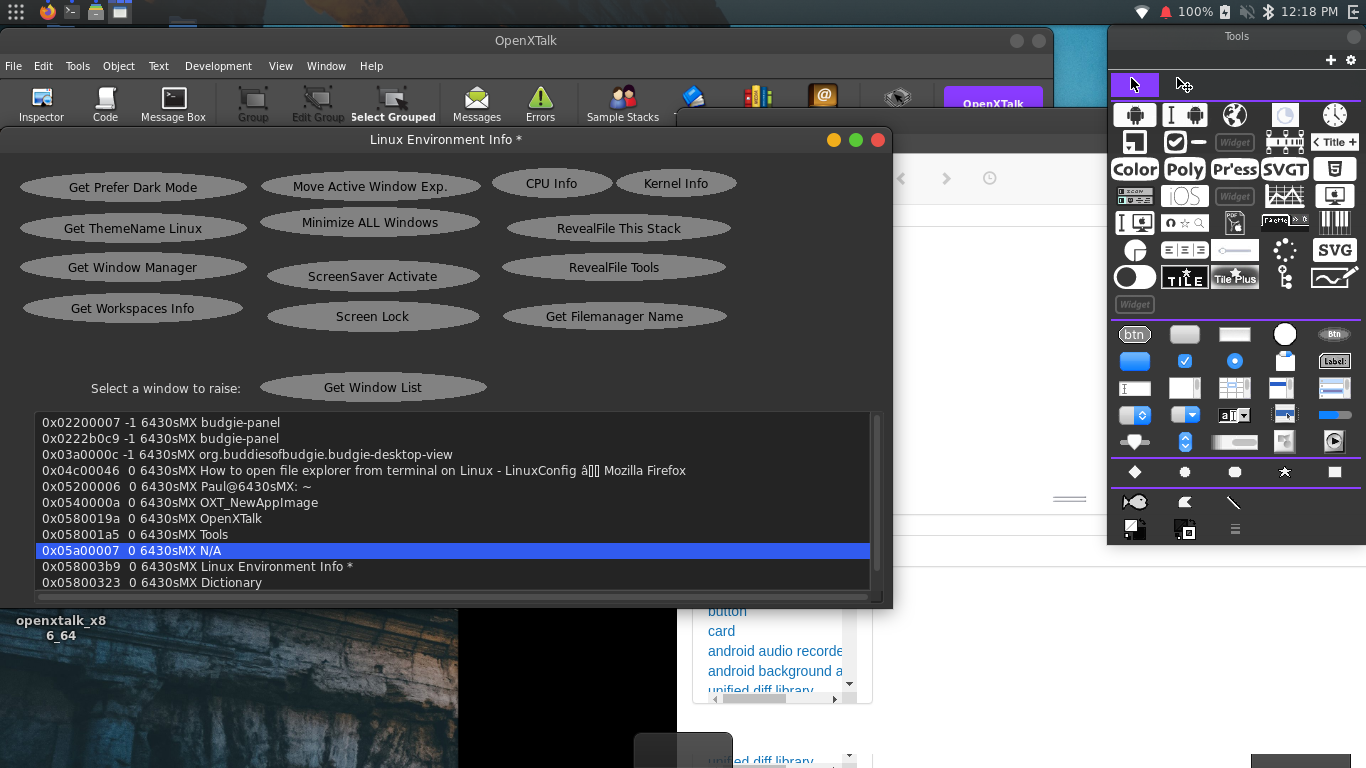The height and width of the screenshot is (768, 1366).
Task: Pick the iOS widget
Action: coord(1185,196)
